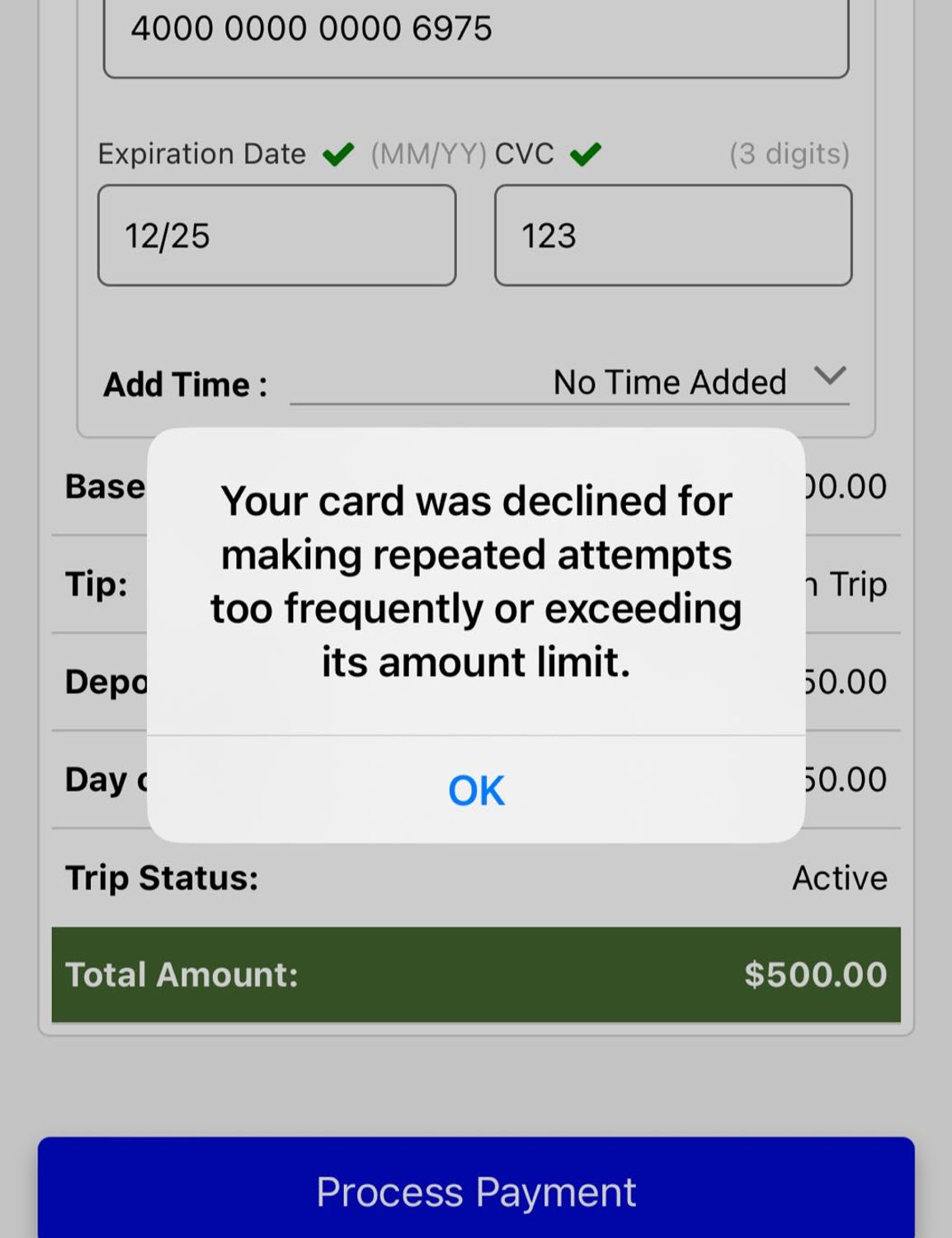The width and height of the screenshot is (952, 1238).
Task: Click the CVC label text
Action: point(524,154)
